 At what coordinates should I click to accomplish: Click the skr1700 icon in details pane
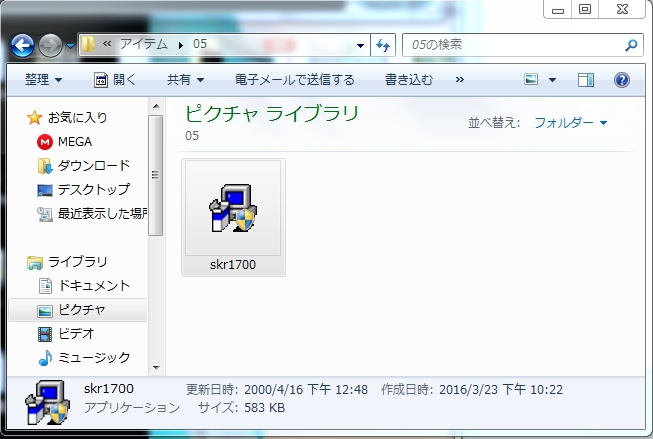[47, 402]
